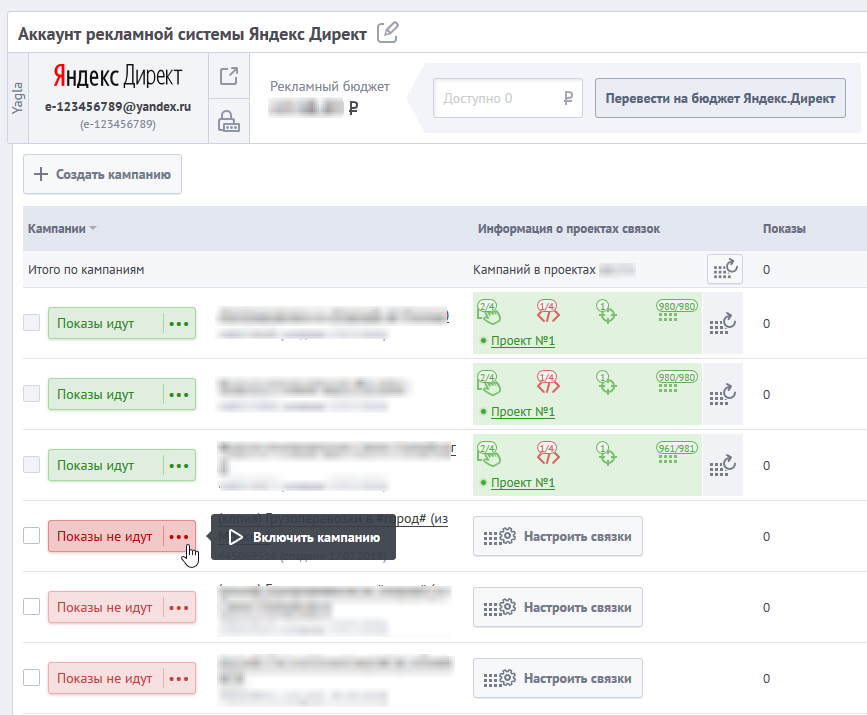This screenshot has width=867, height=715.
Task: Click the cash register icon under external link
Action: point(229,121)
